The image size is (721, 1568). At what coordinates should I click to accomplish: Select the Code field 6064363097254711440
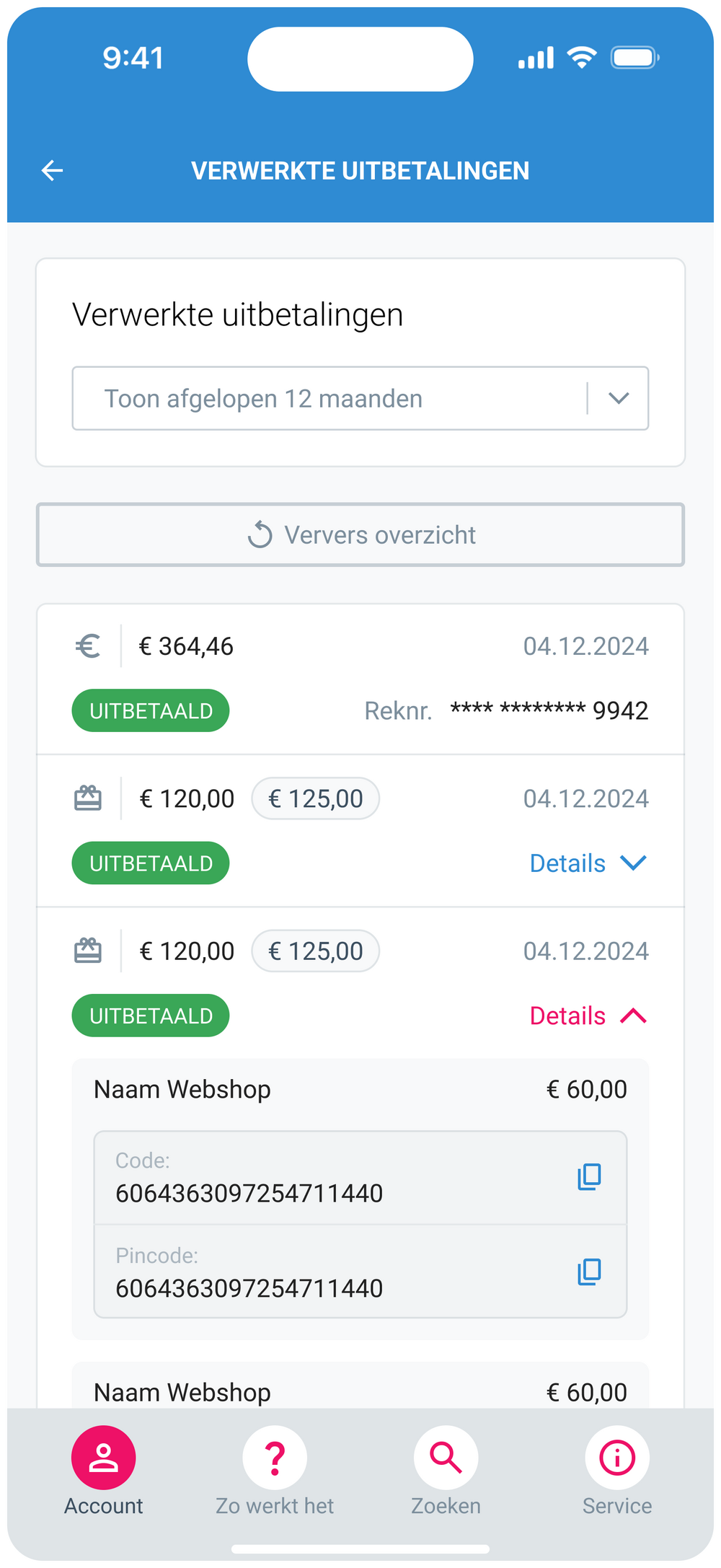[360, 1177]
